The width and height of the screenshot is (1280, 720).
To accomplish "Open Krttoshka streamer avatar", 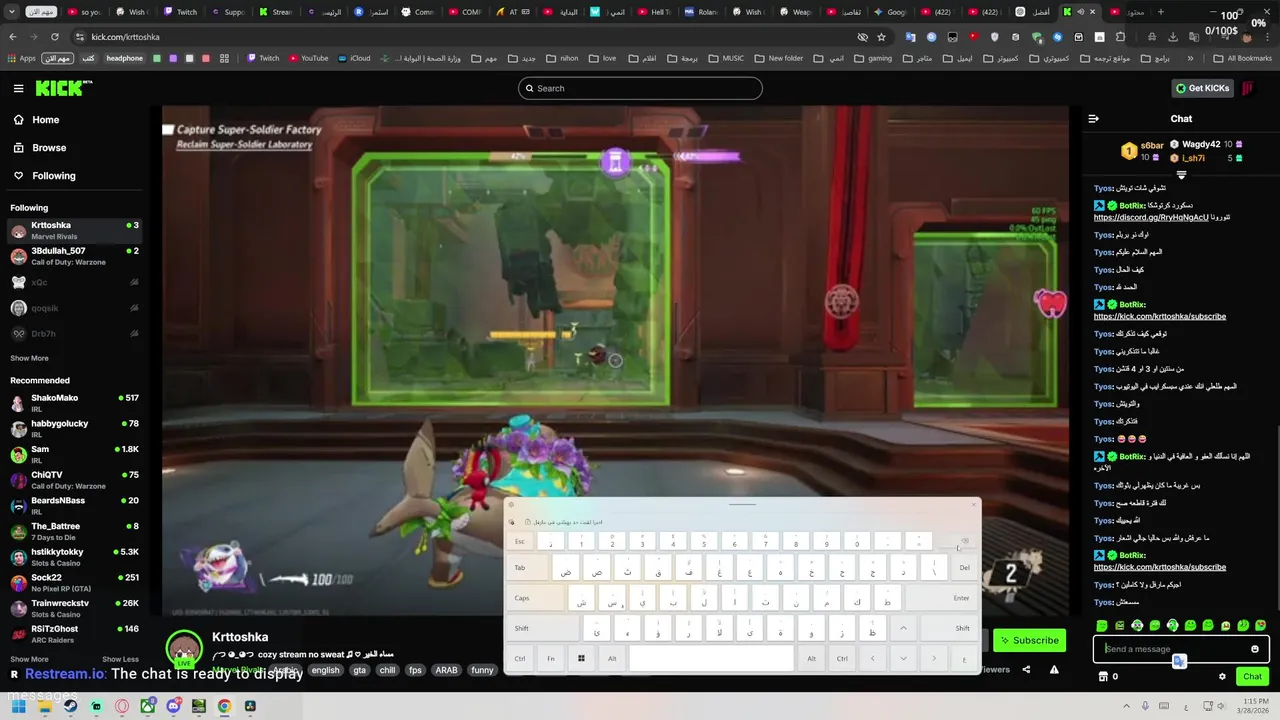I will coord(184,649).
